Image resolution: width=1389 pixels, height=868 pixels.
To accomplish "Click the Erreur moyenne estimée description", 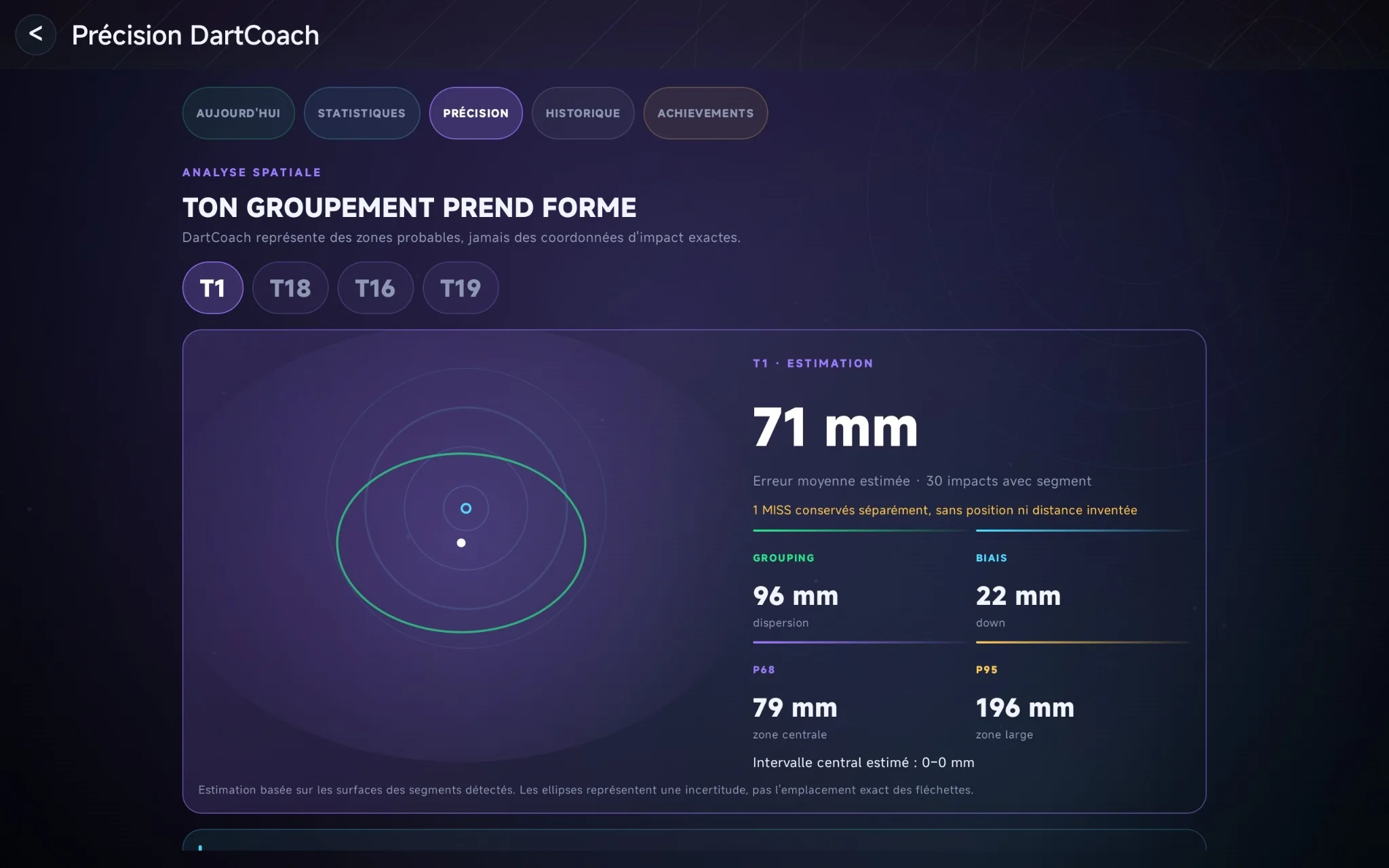I will coord(922,481).
